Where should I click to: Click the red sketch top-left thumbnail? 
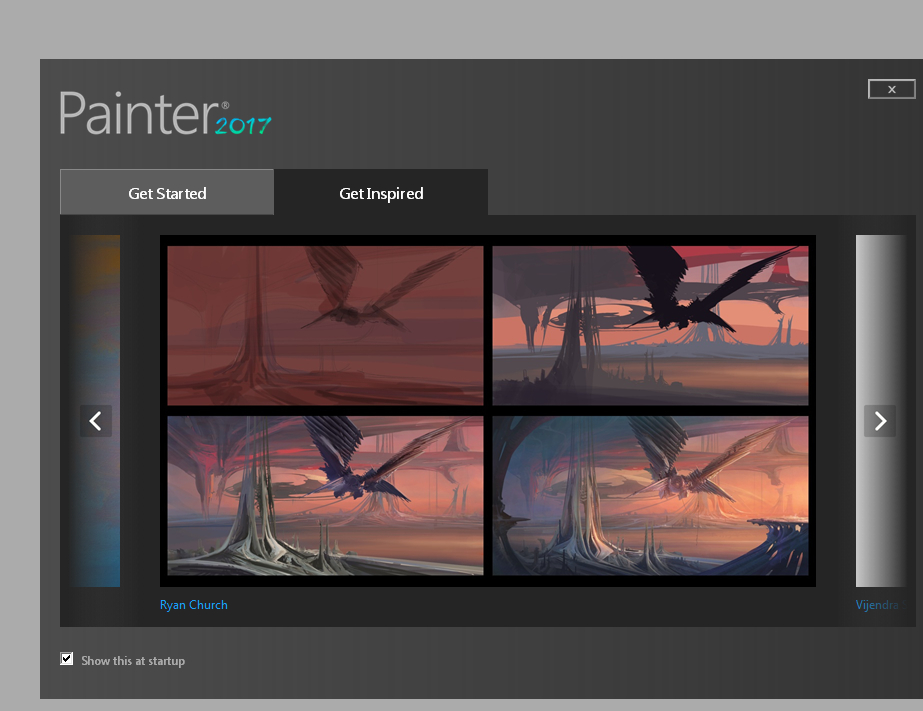pos(326,325)
